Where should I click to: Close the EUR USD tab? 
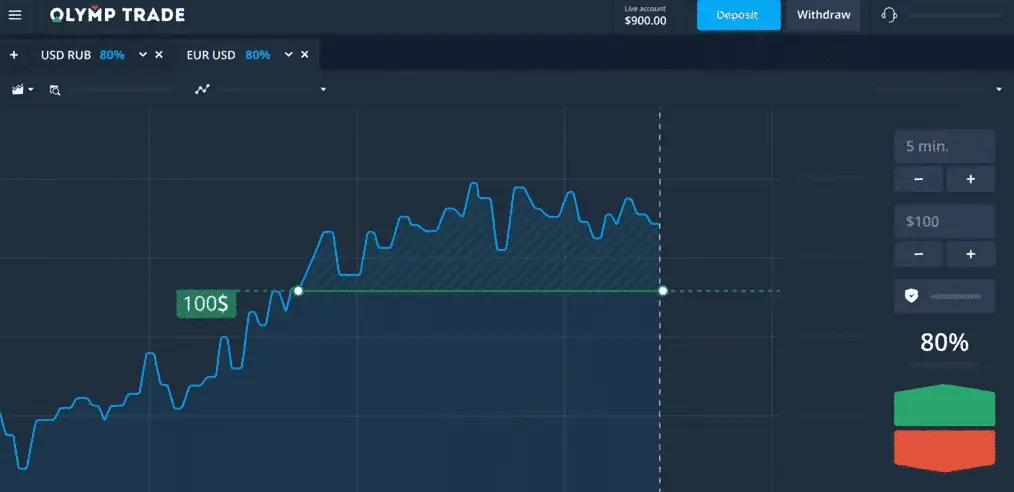pyautogui.click(x=305, y=55)
